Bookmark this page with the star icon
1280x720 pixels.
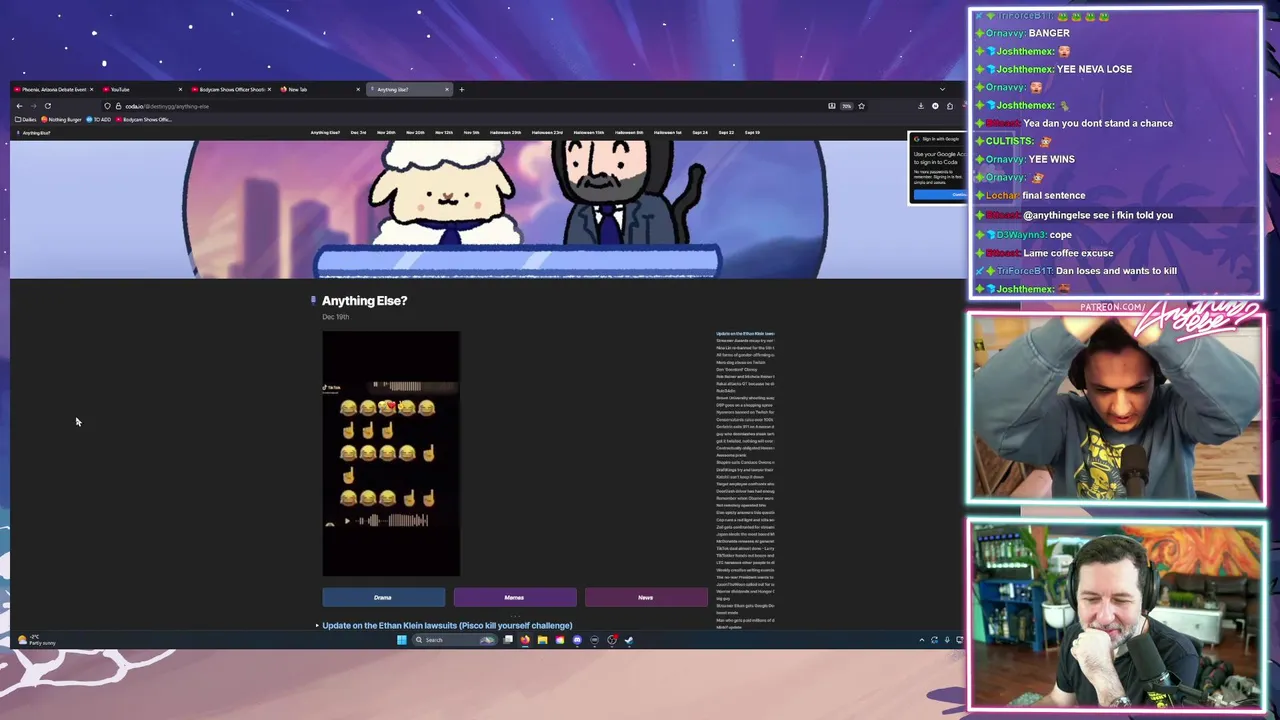[861, 106]
